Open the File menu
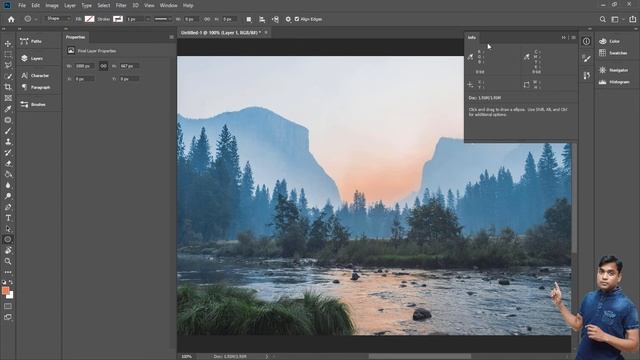This screenshot has height=360, width=640. (22, 6)
